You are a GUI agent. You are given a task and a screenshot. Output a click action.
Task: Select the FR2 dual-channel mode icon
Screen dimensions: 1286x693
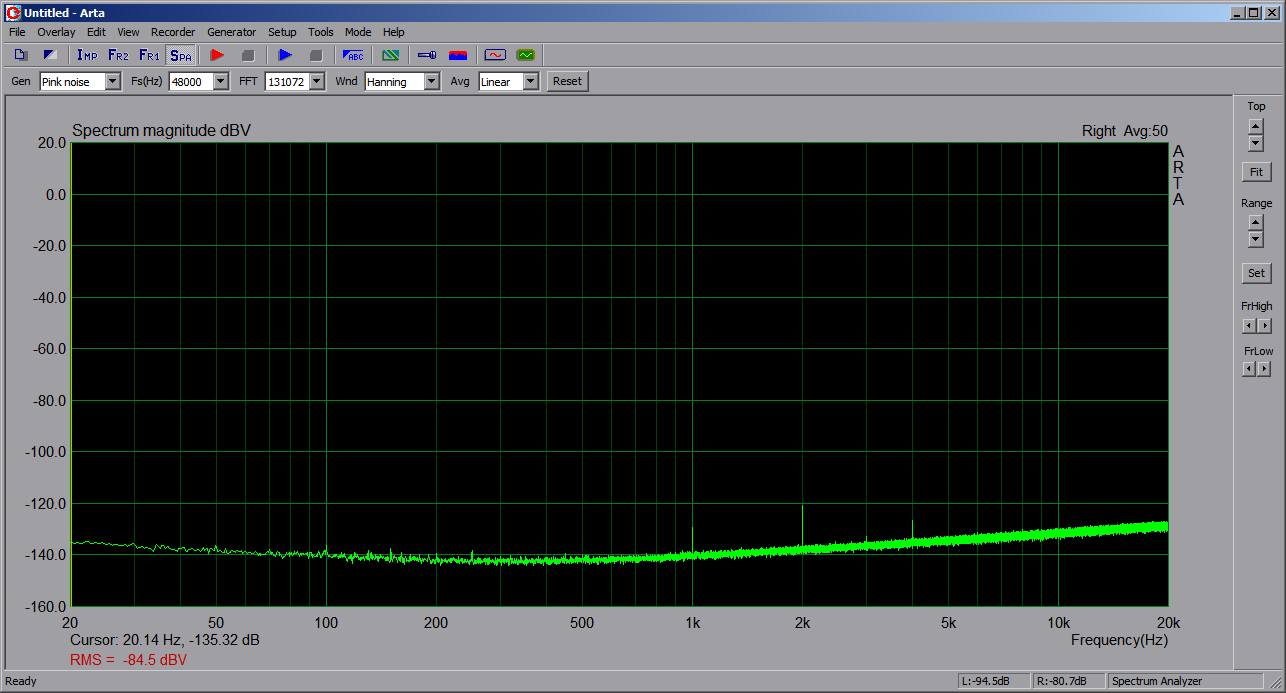(118, 55)
